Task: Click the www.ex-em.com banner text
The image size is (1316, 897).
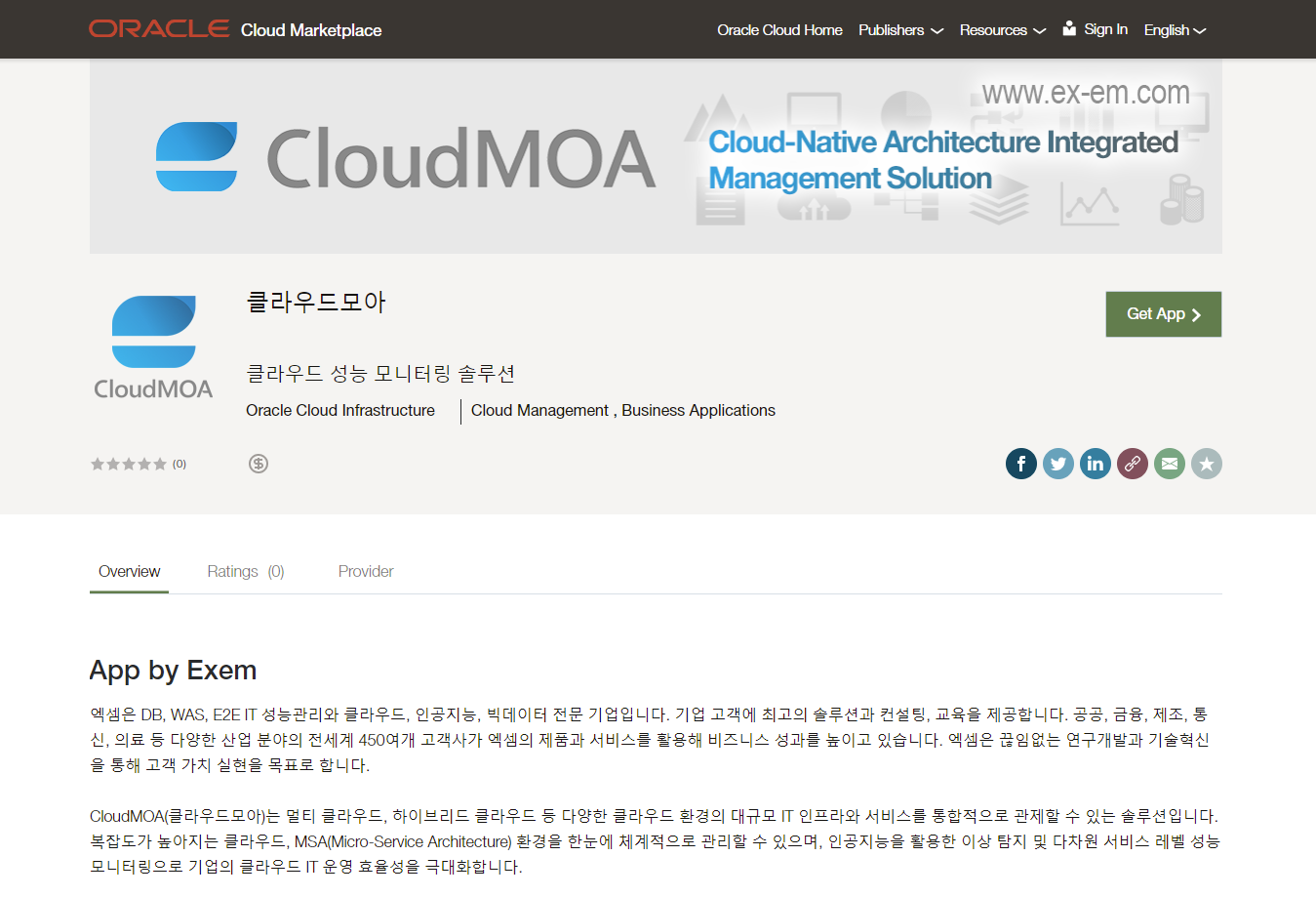Action: (1086, 93)
